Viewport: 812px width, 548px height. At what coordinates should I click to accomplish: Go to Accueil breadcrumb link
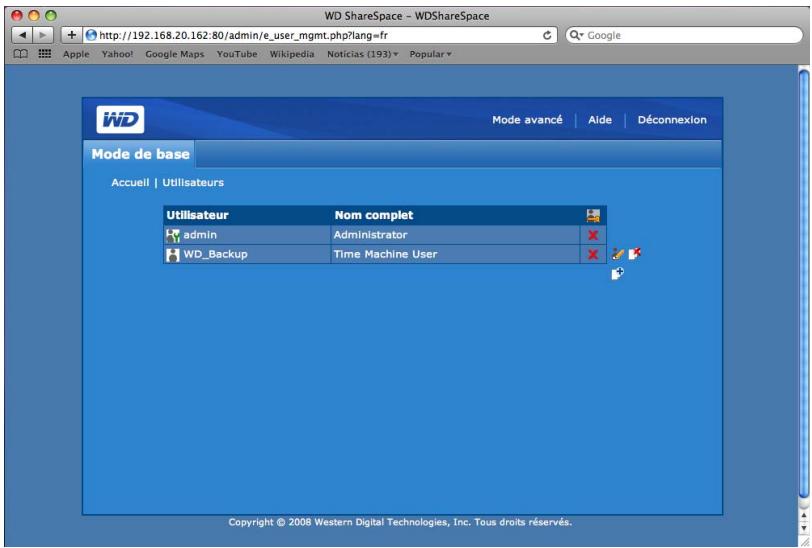[x=130, y=182]
